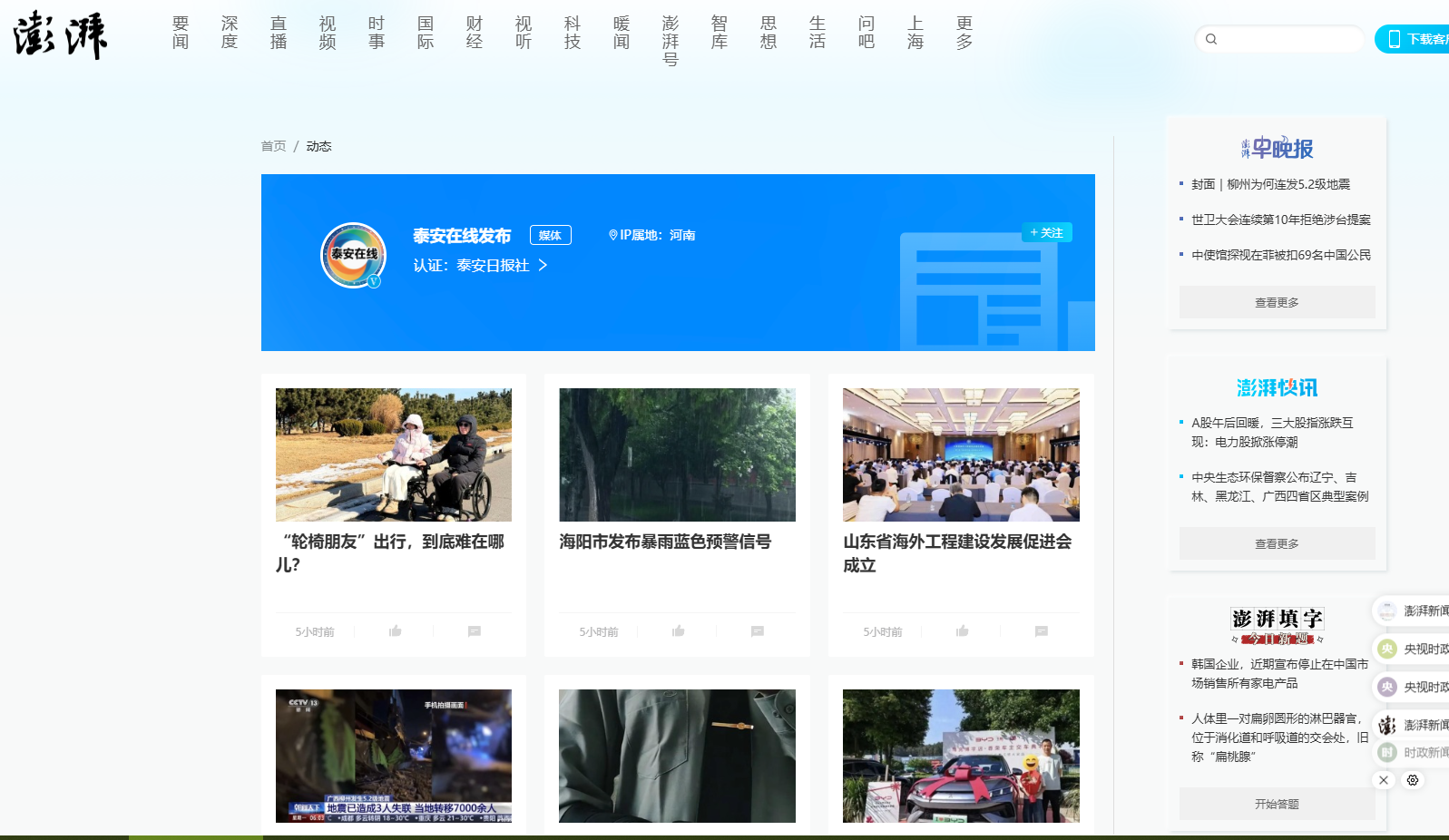
Task: Open rainy trees thumbnail
Action: pyautogui.click(x=677, y=454)
